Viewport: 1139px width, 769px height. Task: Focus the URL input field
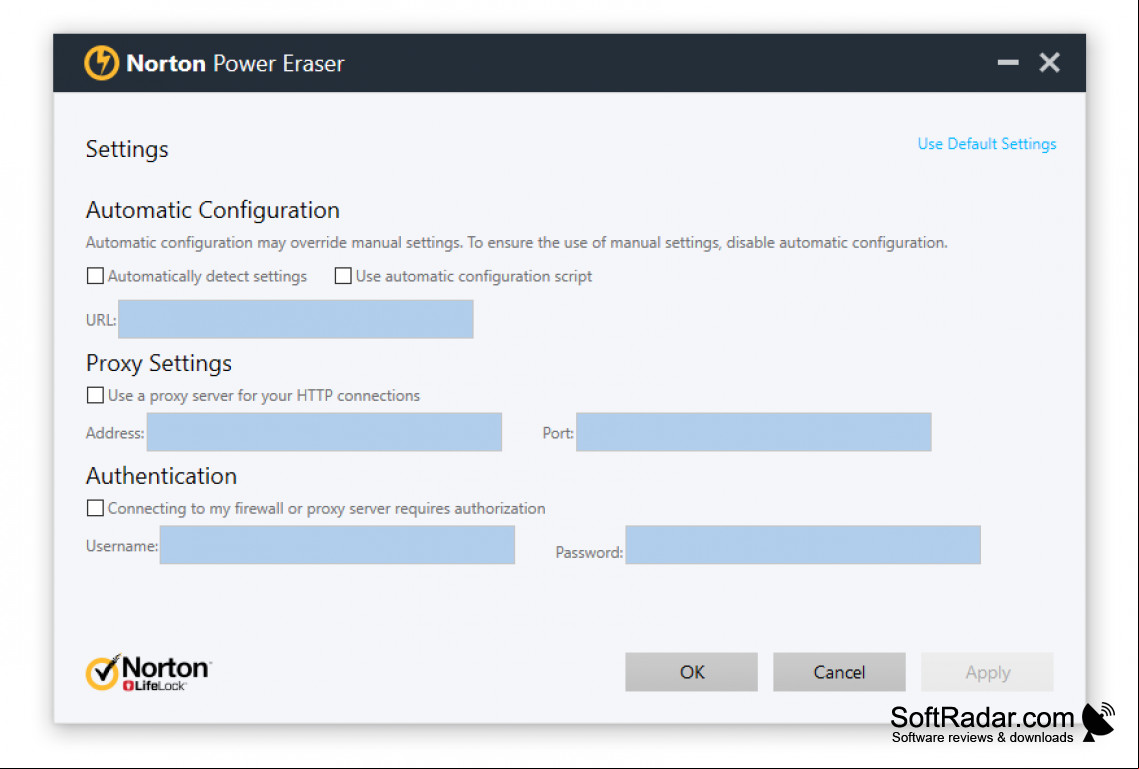pyautogui.click(x=296, y=319)
